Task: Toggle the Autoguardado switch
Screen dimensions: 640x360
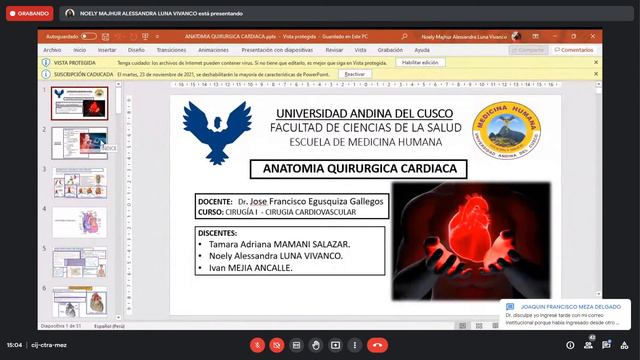Action: [x=89, y=36]
